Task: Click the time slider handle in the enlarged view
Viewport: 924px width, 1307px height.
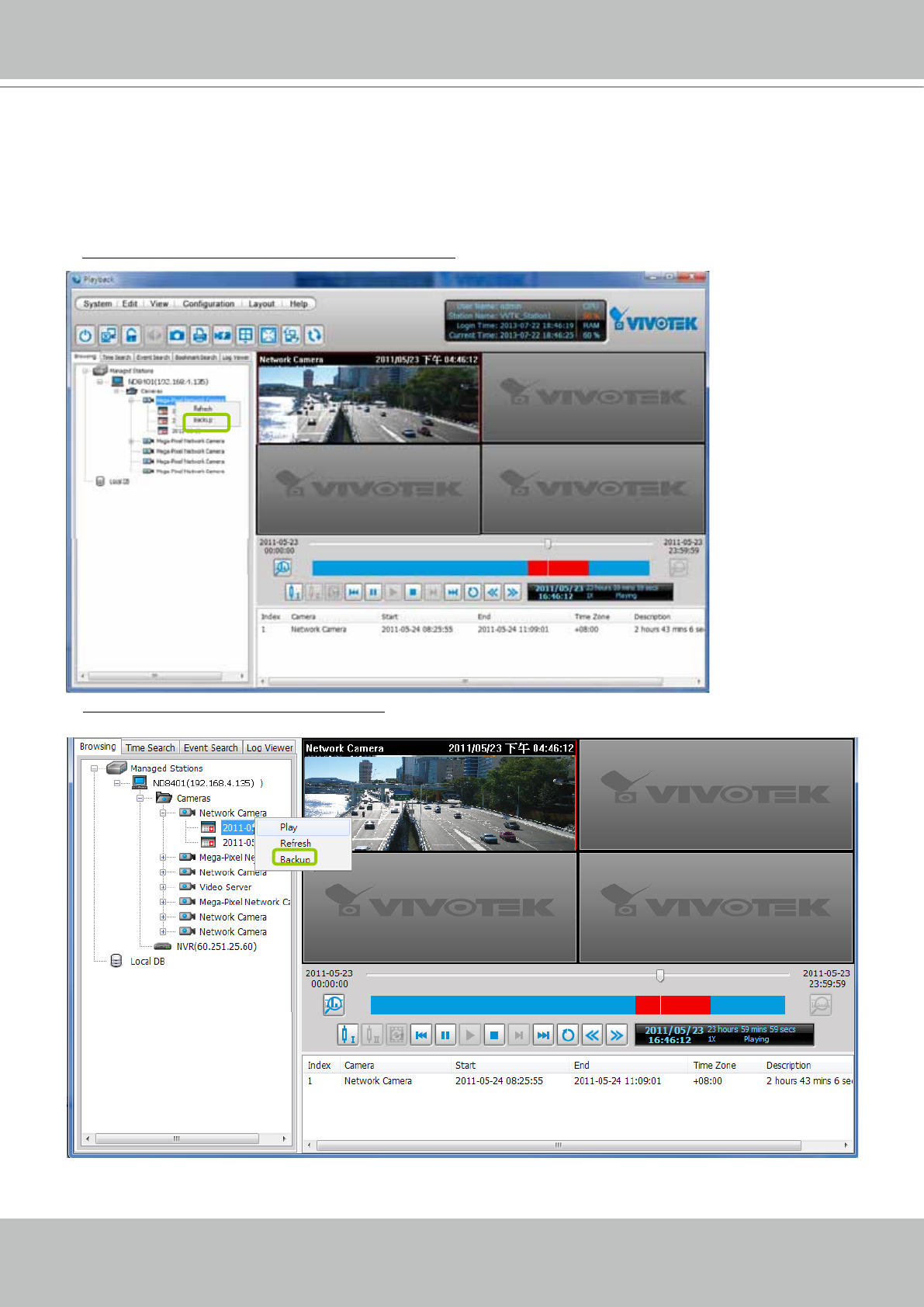Action: point(660,975)
